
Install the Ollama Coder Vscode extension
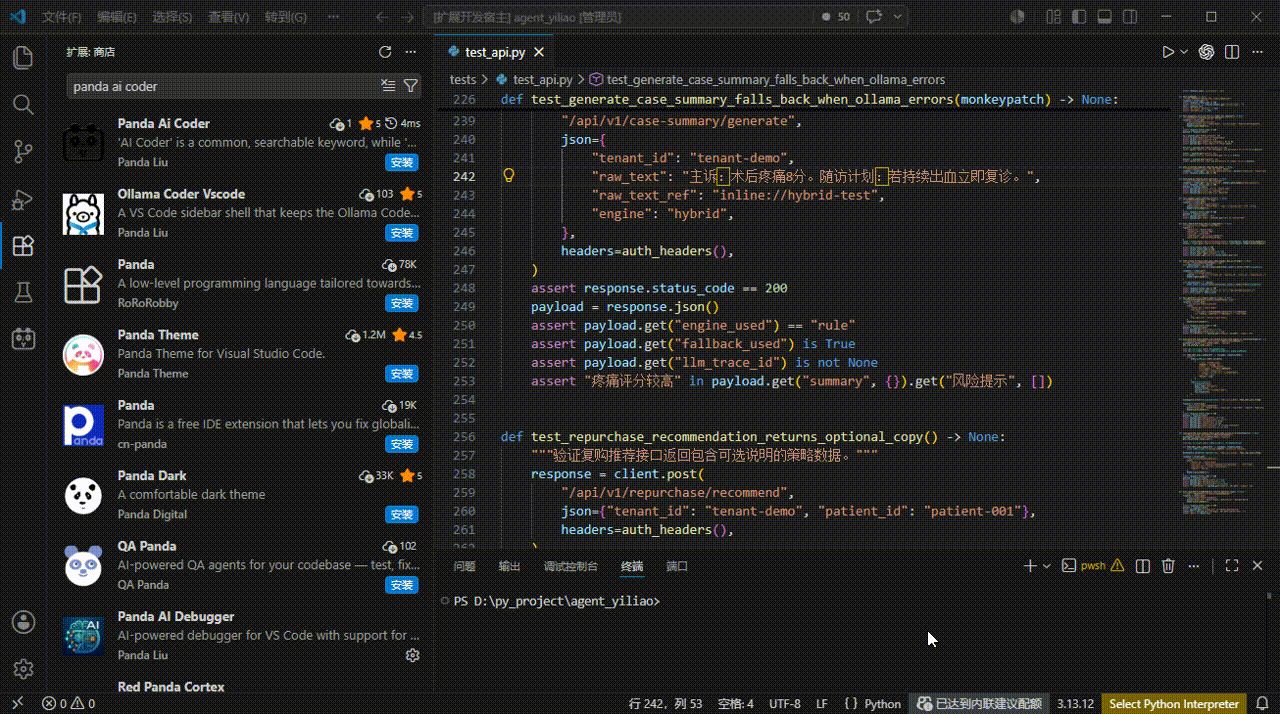point(402,233)
